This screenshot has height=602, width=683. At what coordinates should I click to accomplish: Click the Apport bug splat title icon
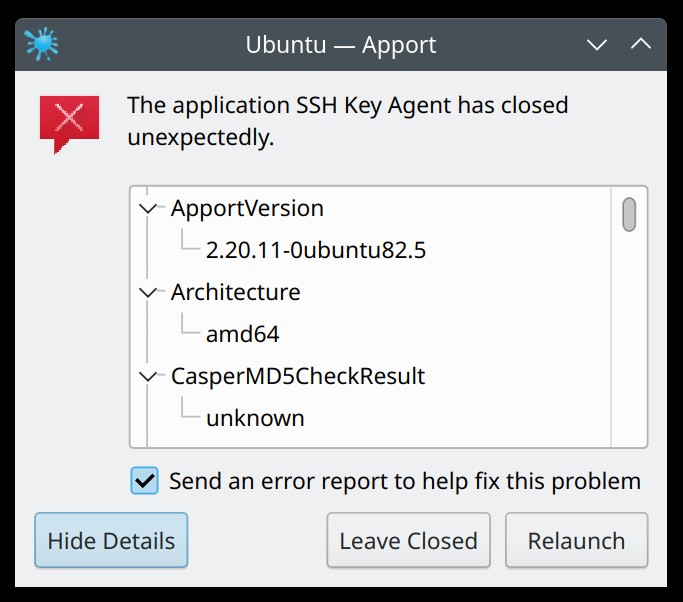click(41, 44)
